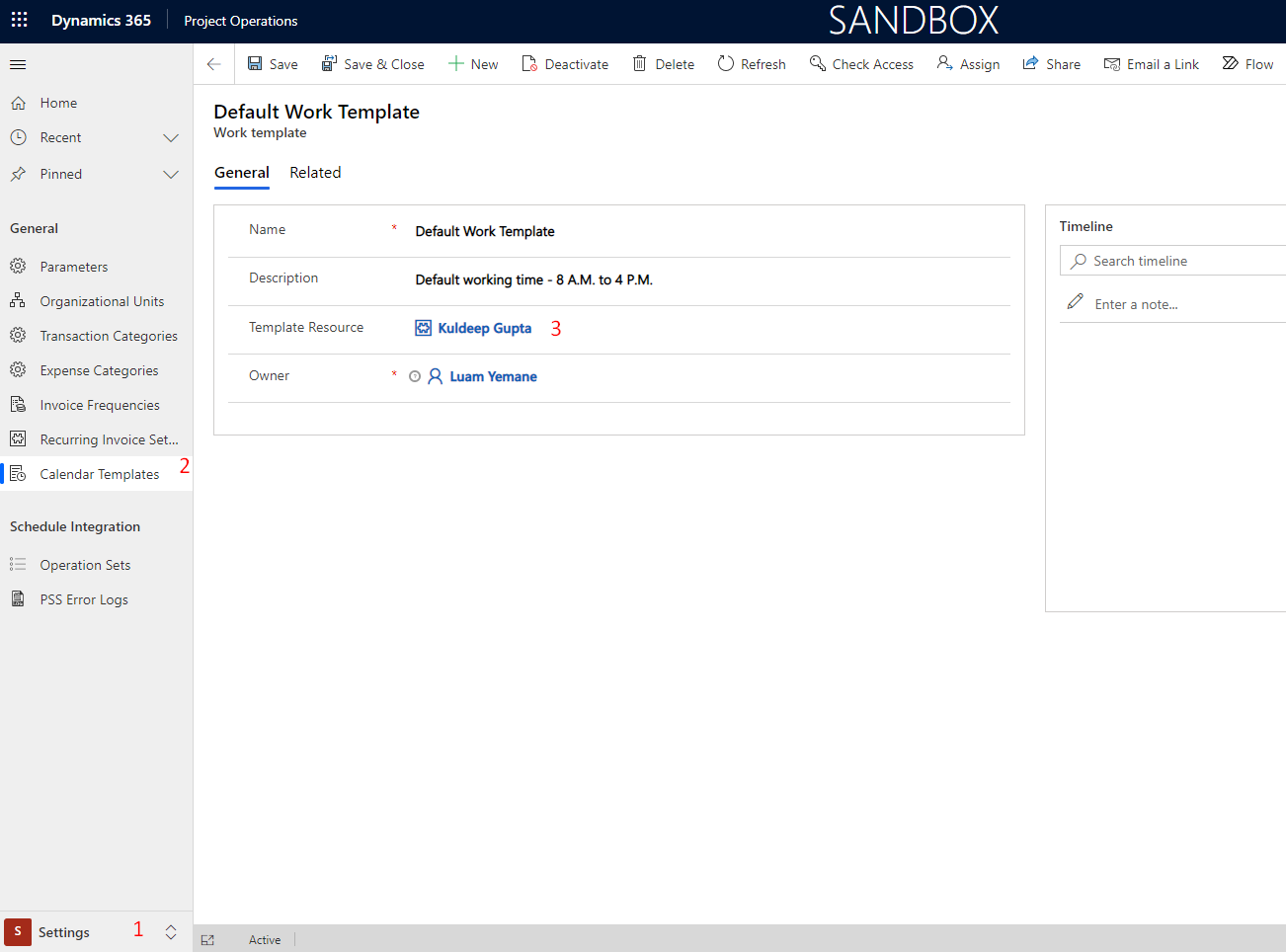
Task: Click Save & Close button
Action: [373, 64]
